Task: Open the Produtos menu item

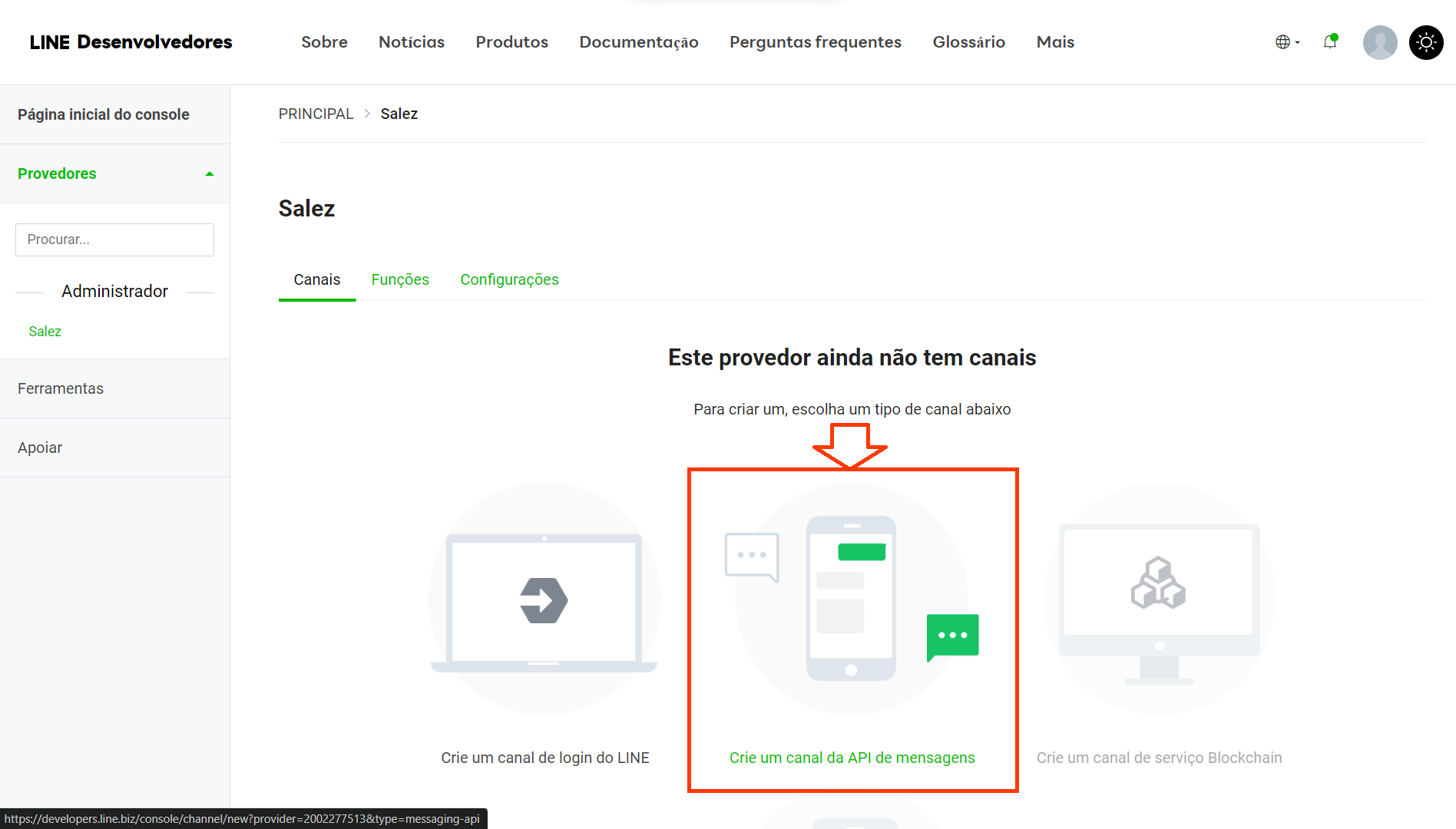Action: [512, 42]
